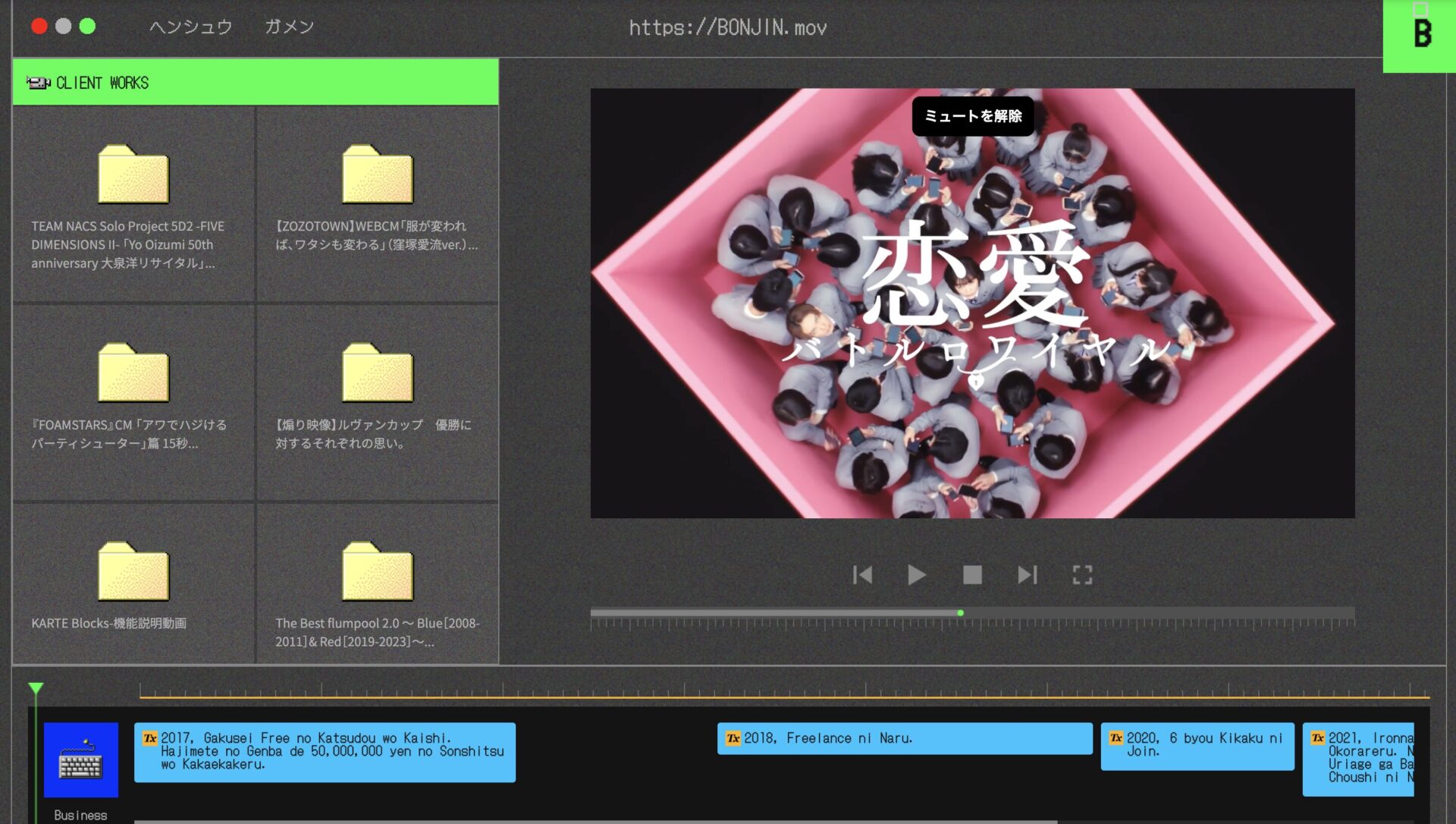Open the KARTE Blocks folder
1456x824 pixels.
pyautogui.click(x=133, y=571)
